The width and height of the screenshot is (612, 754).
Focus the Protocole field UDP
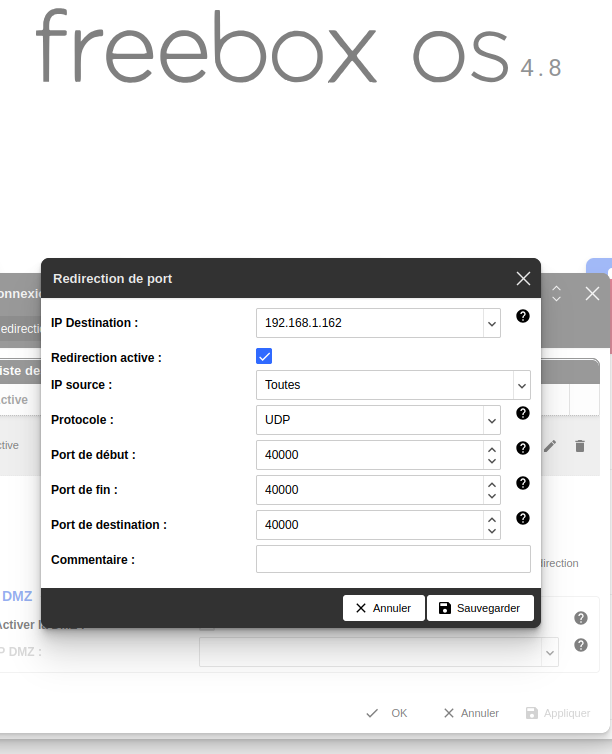(370, 420)
